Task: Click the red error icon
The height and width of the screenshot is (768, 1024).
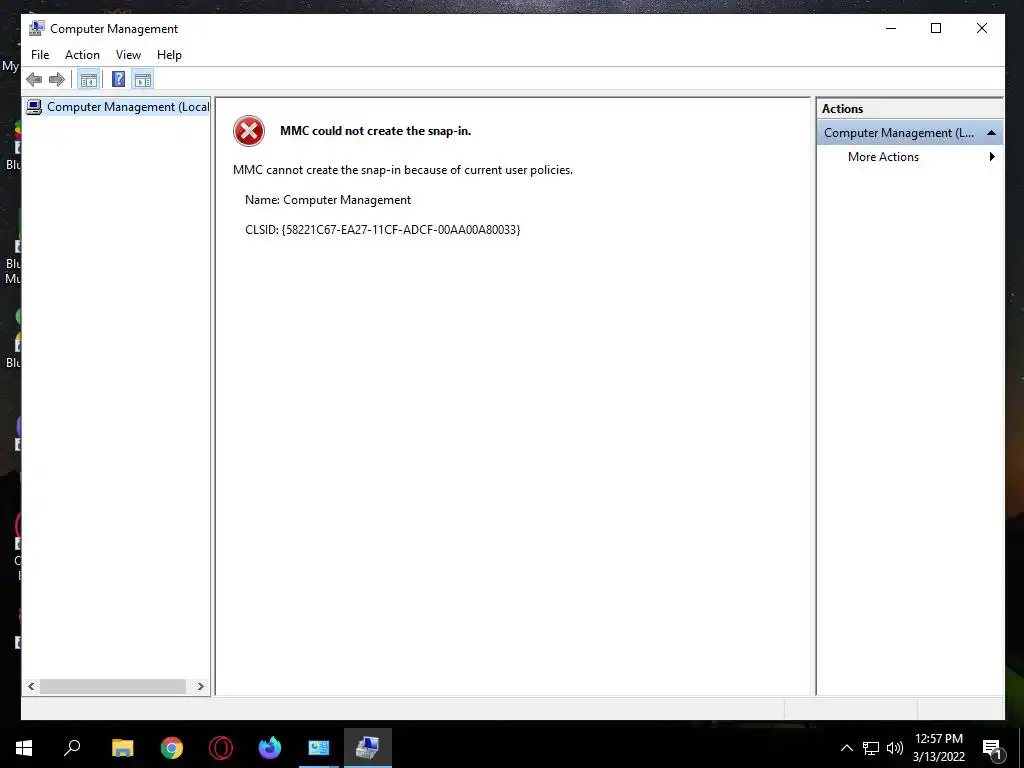Action: tap(249, 131)
